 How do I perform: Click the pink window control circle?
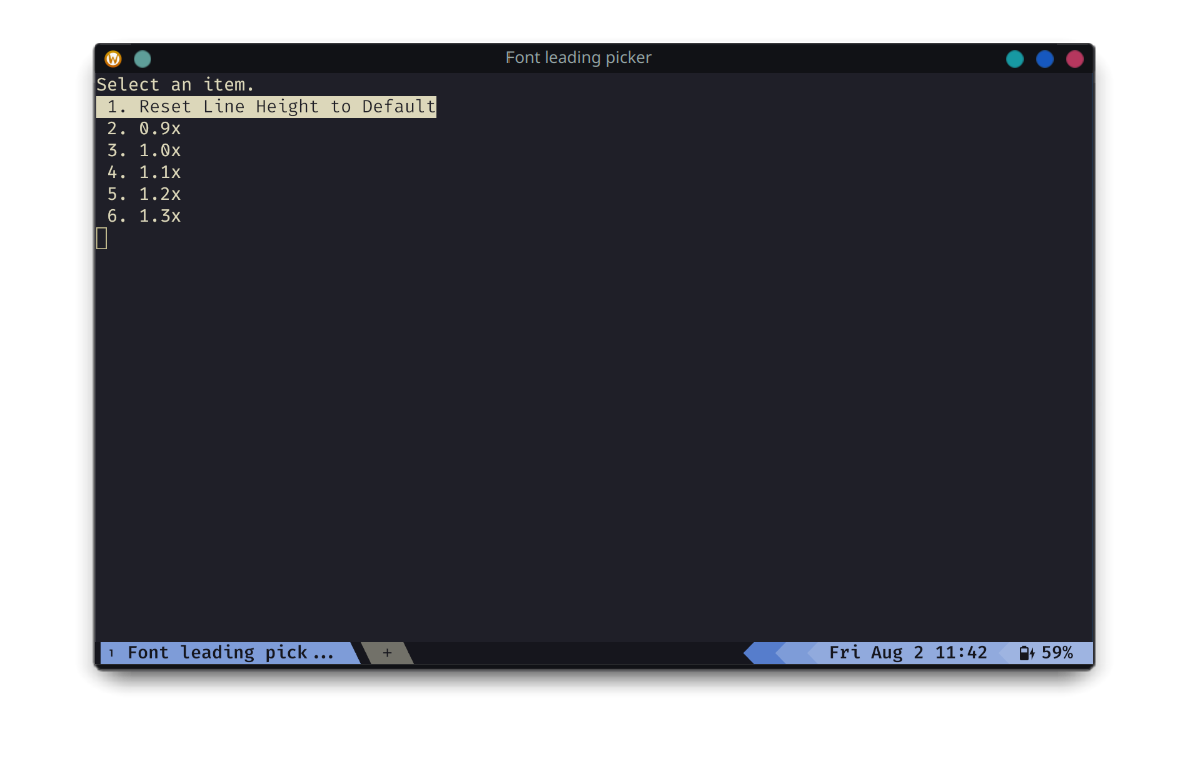1075,58
